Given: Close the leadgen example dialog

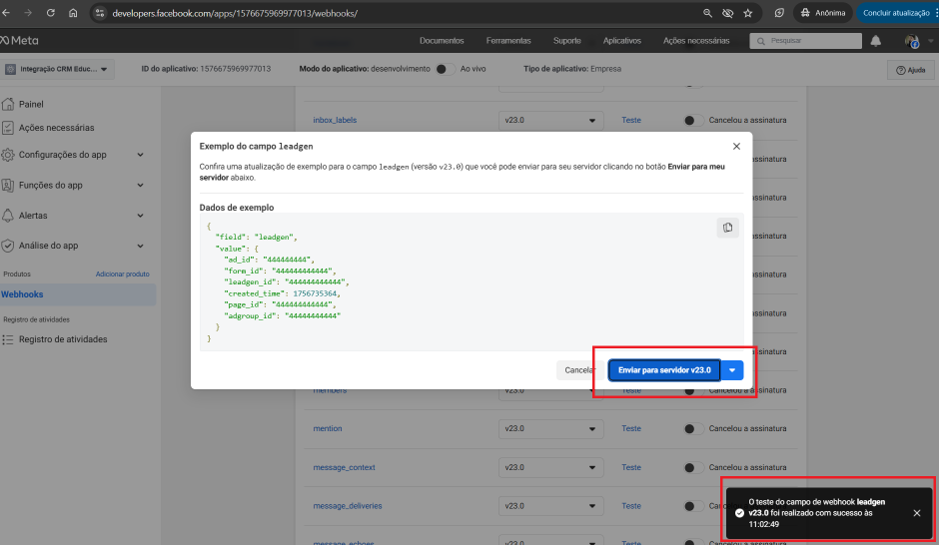Looking at the screenshot, I should tap(737, 146).
